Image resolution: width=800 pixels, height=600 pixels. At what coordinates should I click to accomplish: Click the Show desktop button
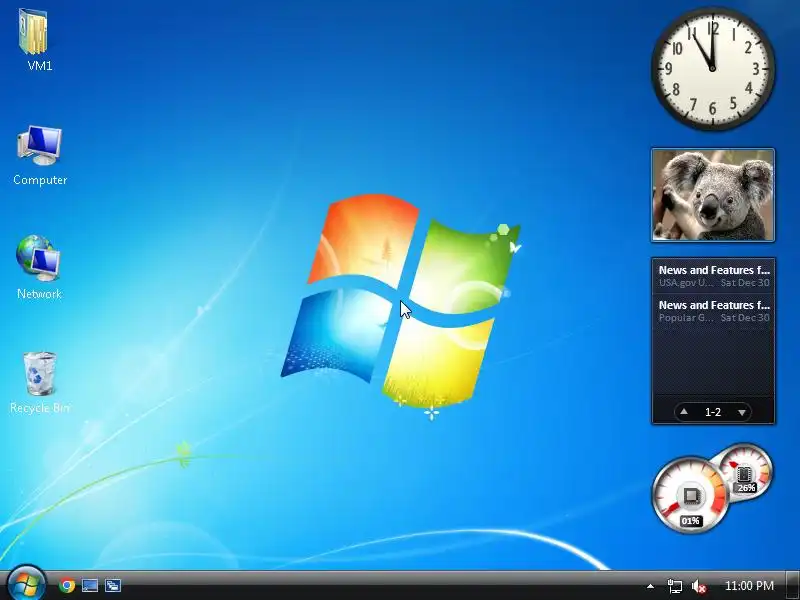792,586
